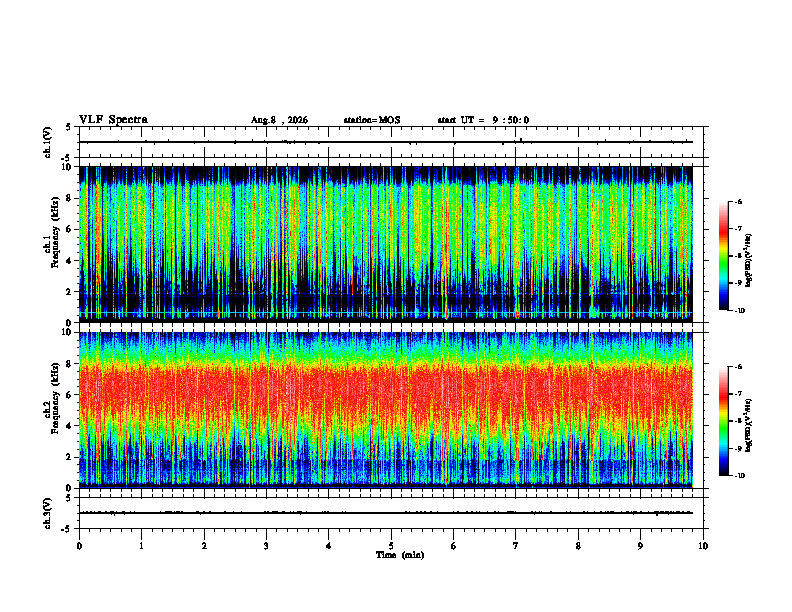Click the "-9" label on the ch.2 color scale

click(738, 448)
